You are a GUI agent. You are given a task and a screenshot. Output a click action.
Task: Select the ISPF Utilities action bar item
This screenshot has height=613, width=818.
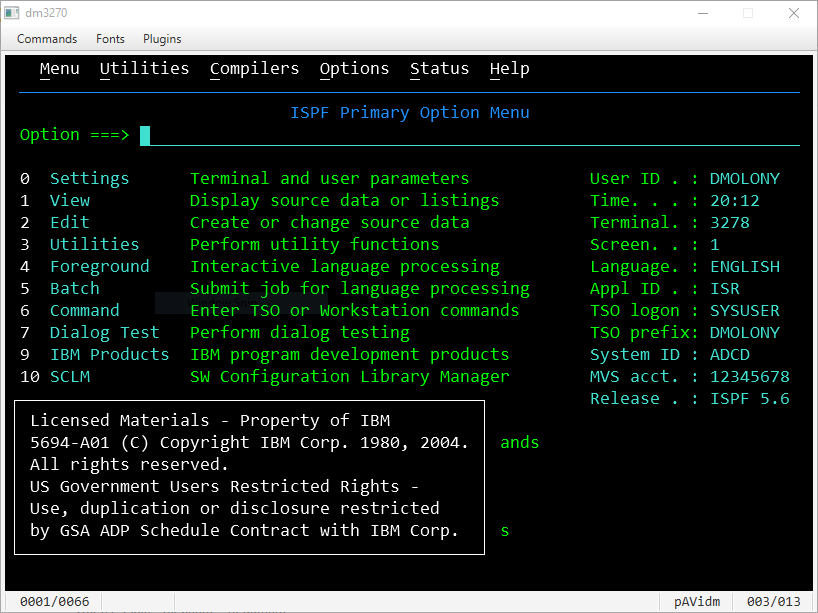pyautogui.click(x=145, y=69)
